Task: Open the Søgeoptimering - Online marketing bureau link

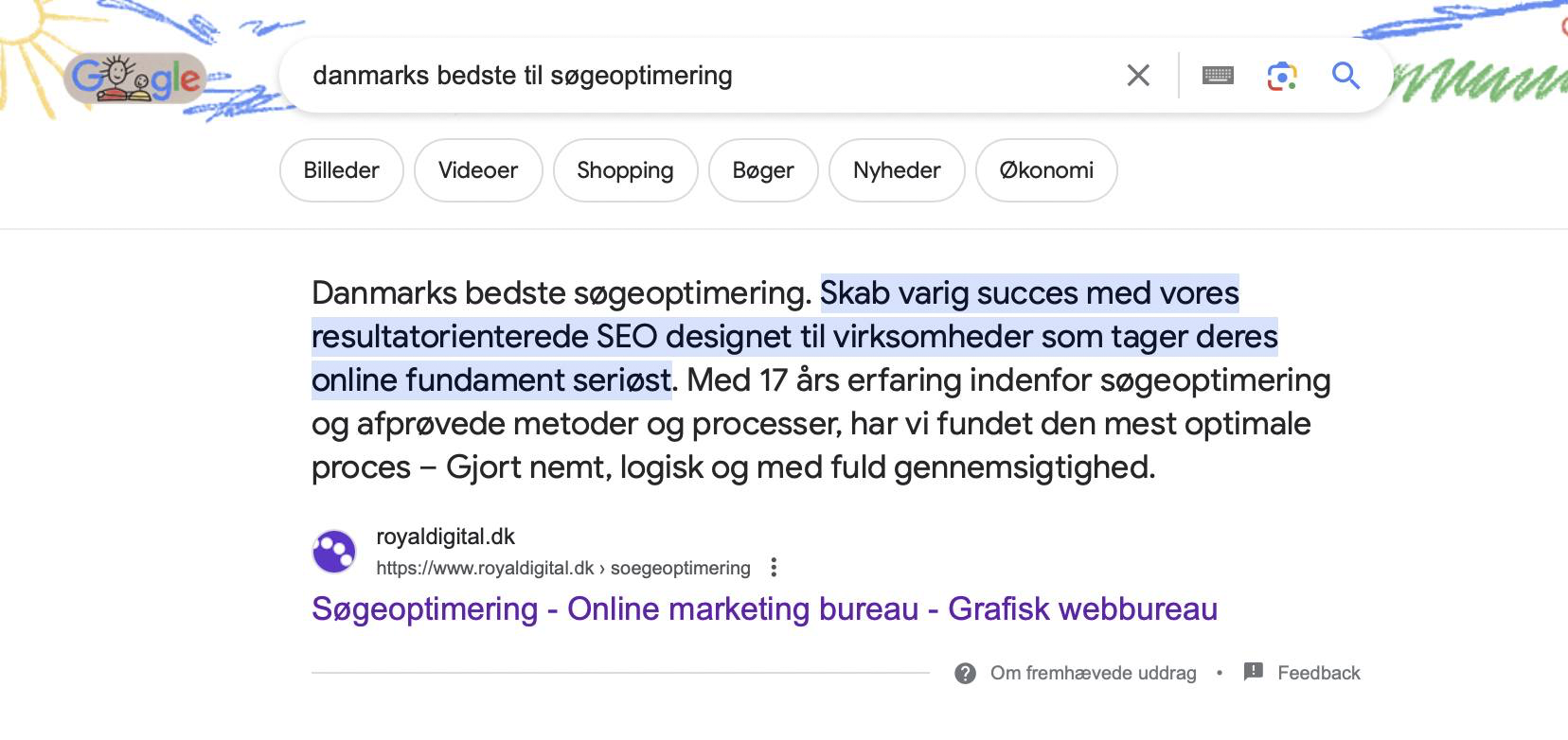Action: [x=764, y=609]
